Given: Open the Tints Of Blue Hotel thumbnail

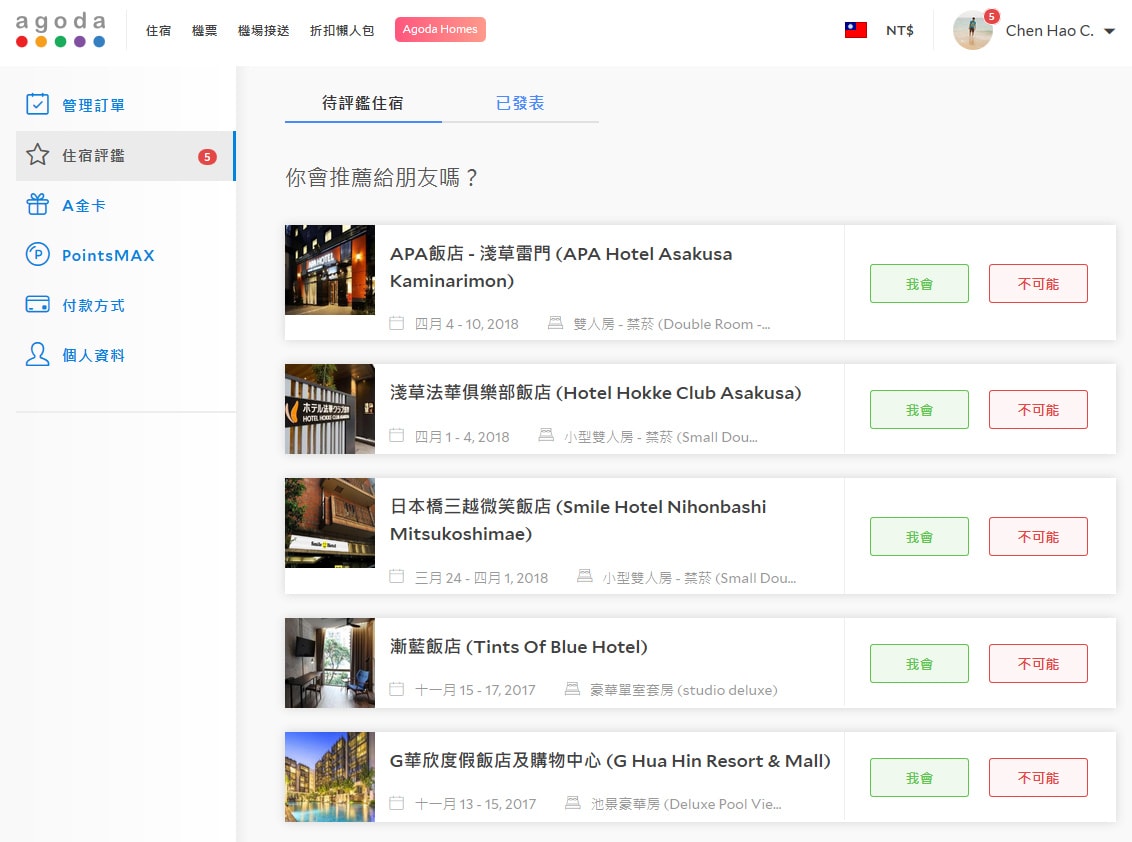Looking at the screenshot, I should [x=330, y=663].
